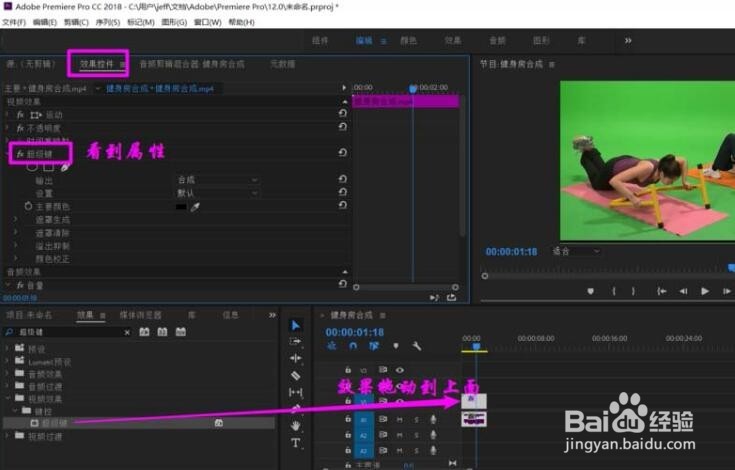
Task: Toggle 超级键 fx effect on or off
Action: (21, 154)
